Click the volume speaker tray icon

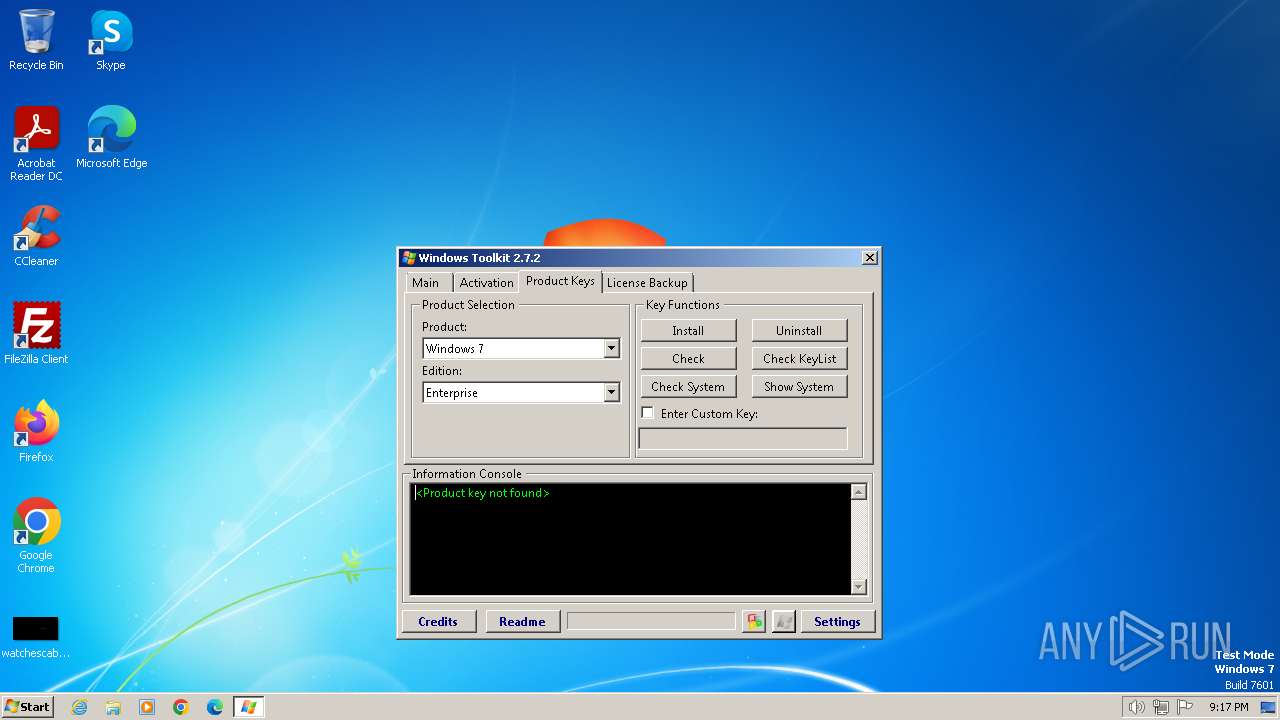point(1136,707)
